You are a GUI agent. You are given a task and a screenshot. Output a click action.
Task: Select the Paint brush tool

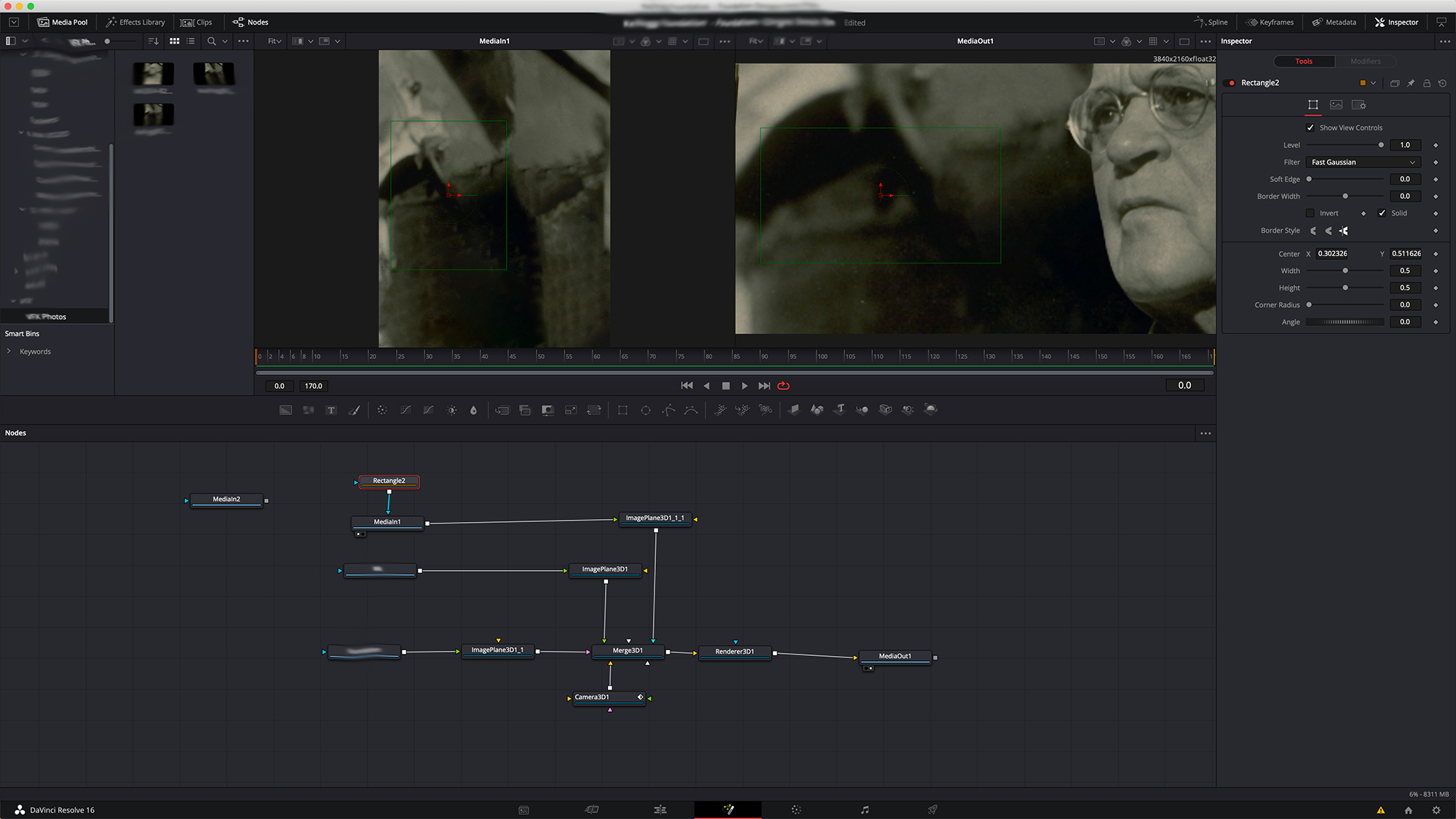[354, 410]
